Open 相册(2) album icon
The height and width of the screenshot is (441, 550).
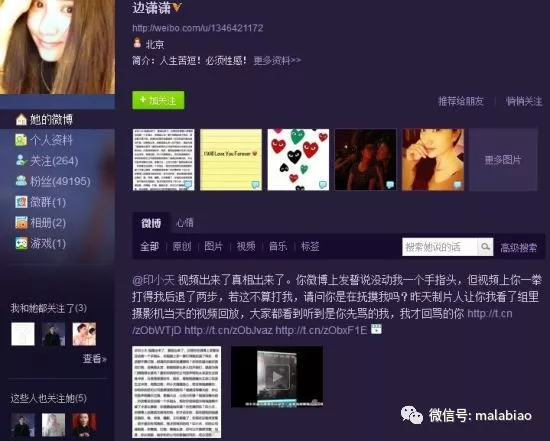21,222
